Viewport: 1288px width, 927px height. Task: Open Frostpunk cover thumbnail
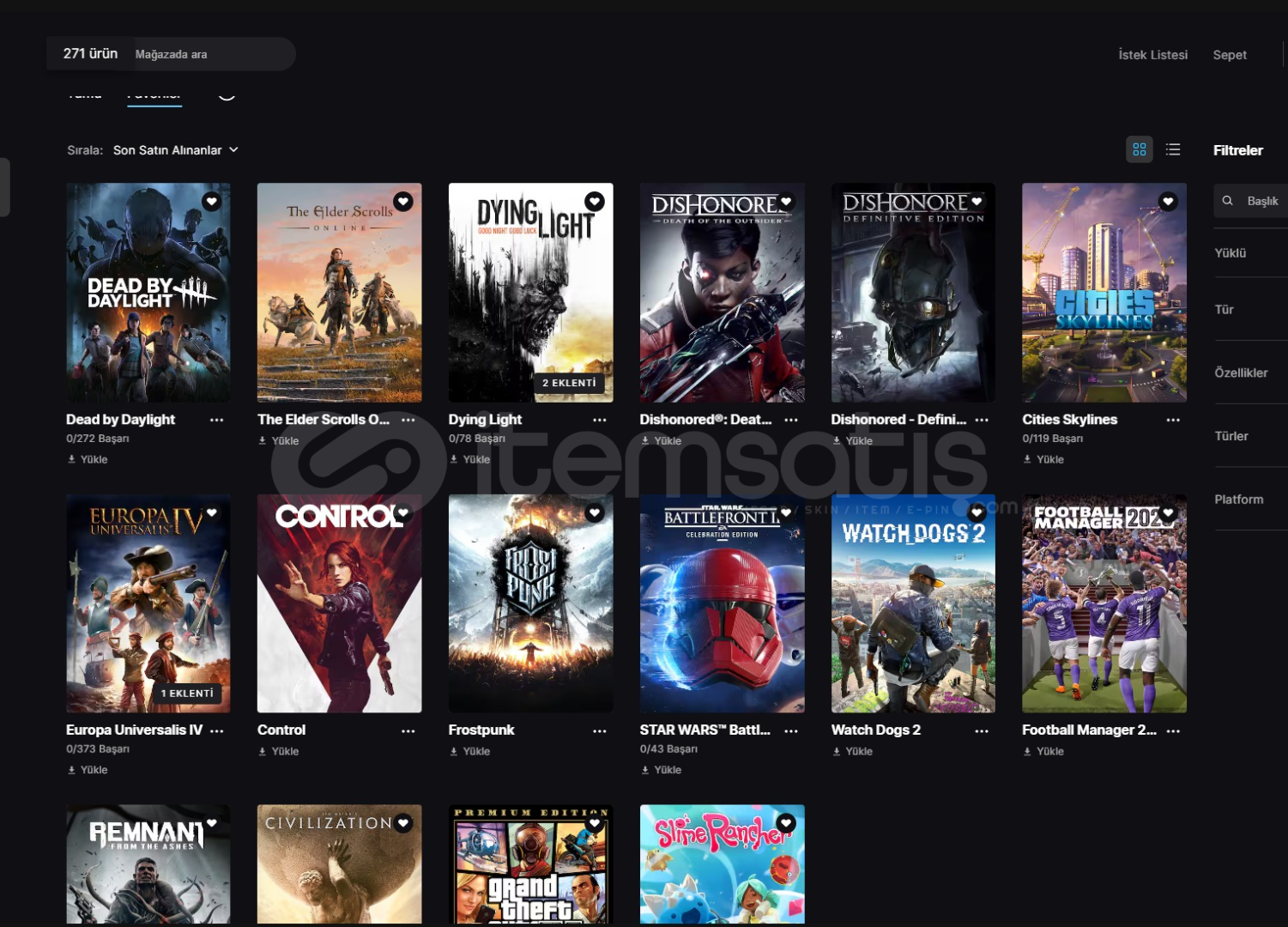point(531,603)
